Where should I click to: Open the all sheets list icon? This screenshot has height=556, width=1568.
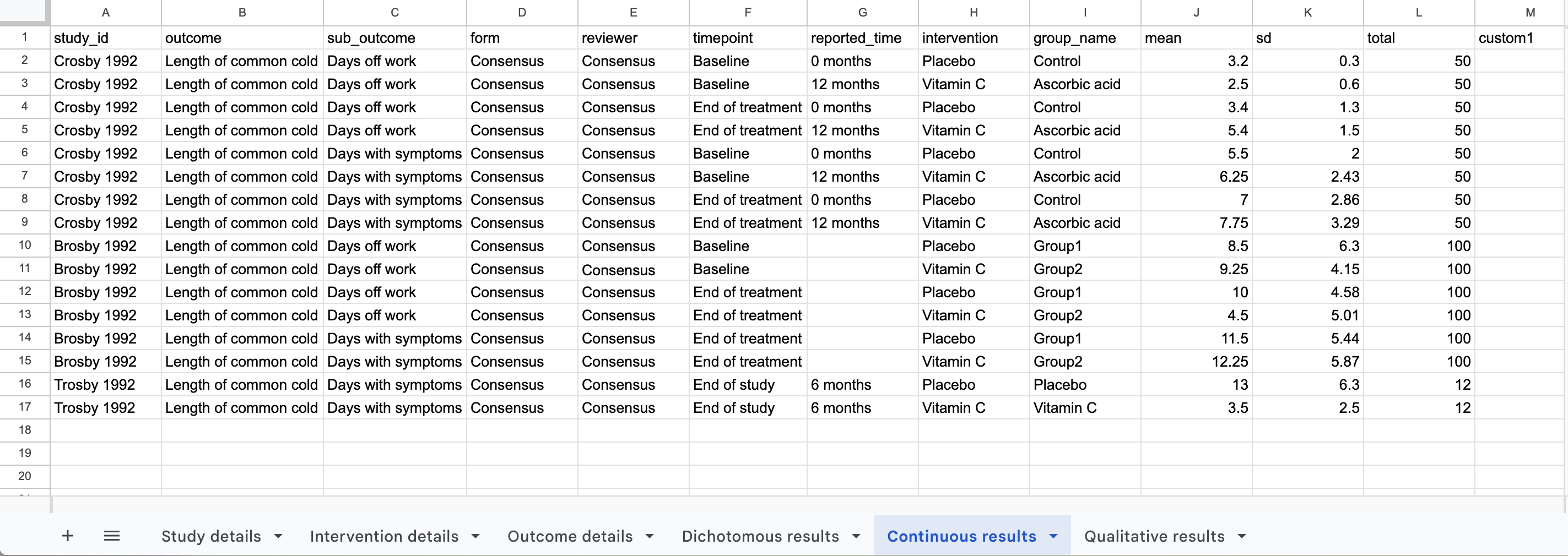(112, 536)
